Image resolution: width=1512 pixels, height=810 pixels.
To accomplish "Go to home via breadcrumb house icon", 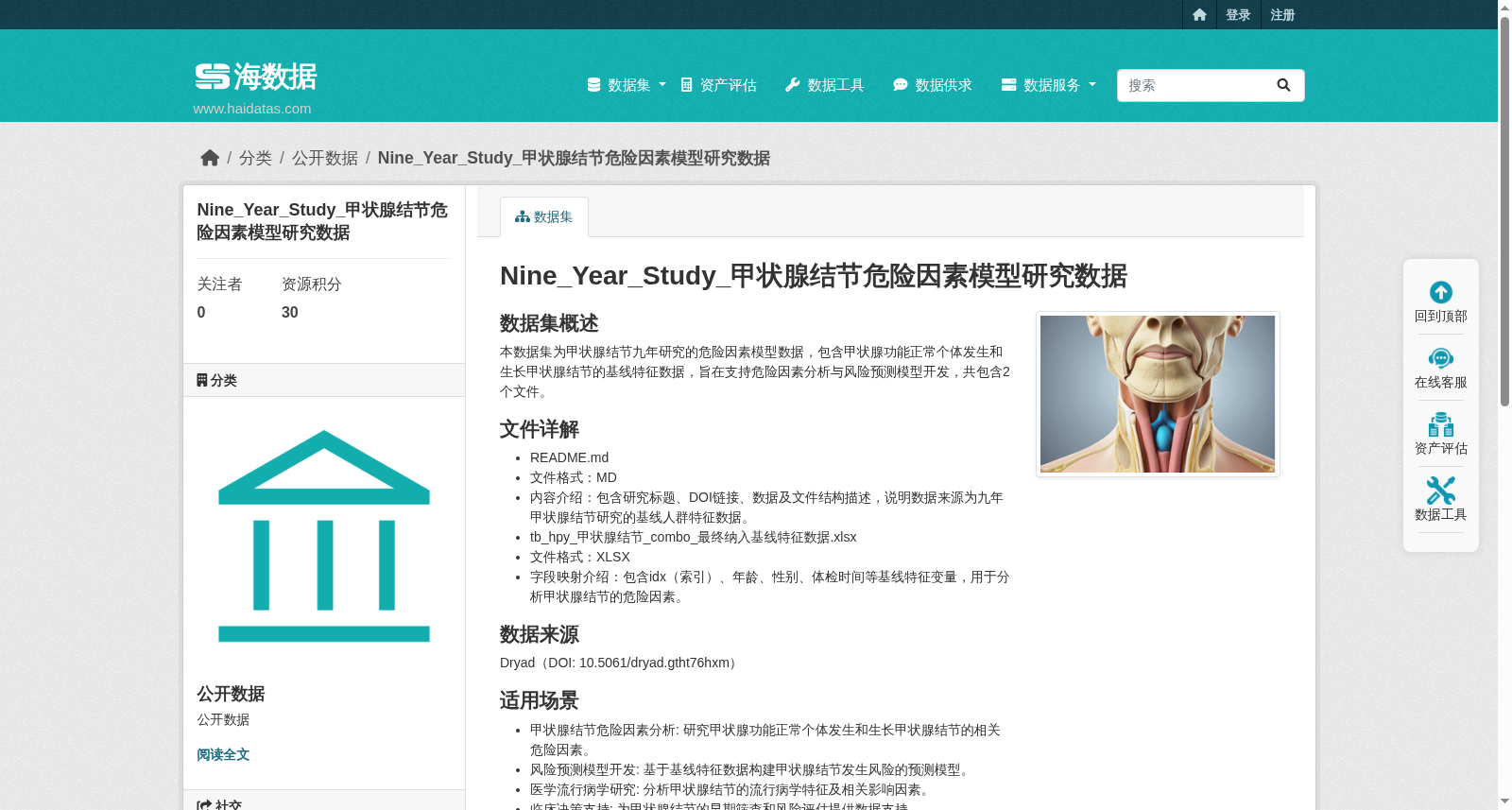I will point(210,158).
